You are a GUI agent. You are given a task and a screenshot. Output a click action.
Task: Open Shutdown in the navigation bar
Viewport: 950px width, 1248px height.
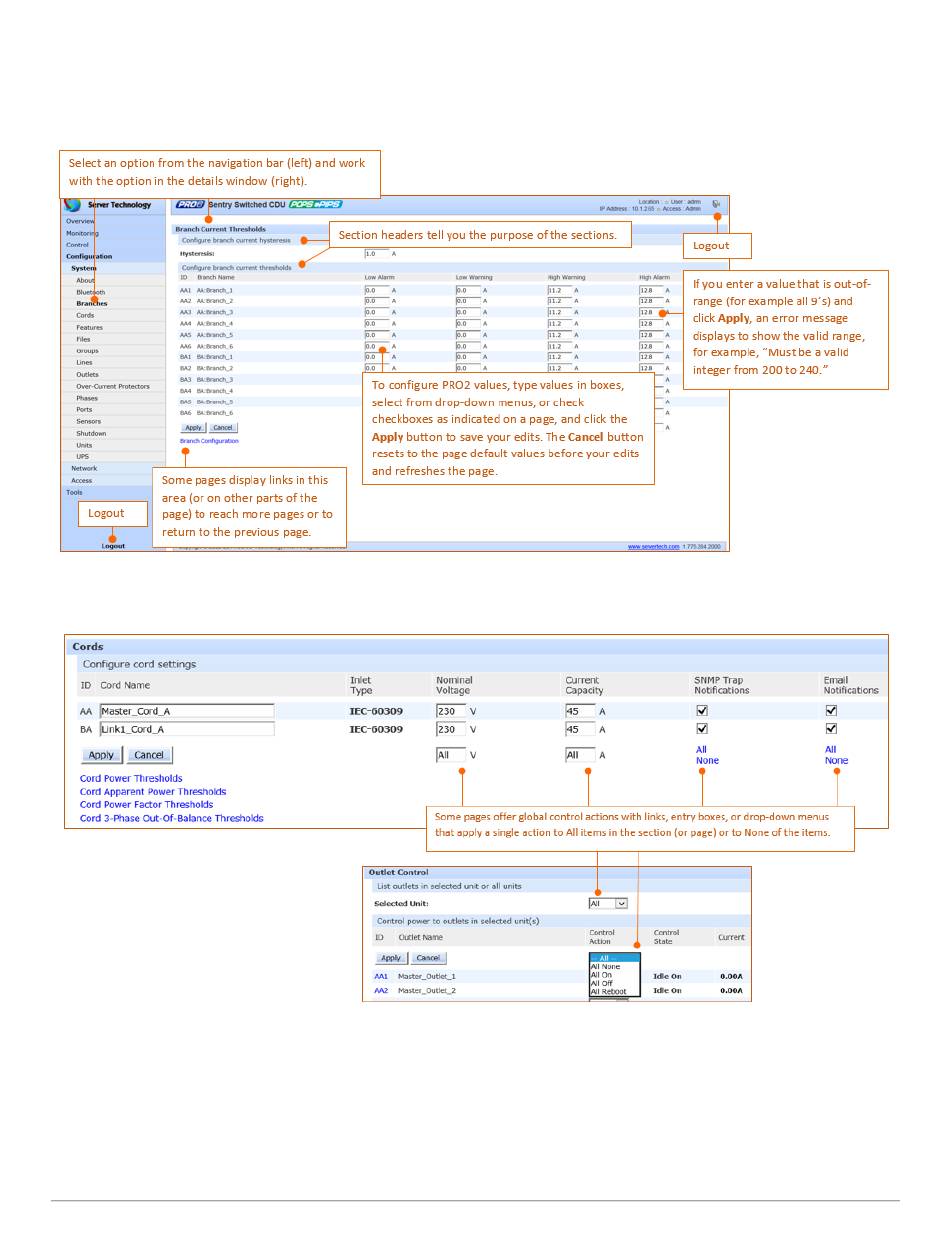[x=91, y=433]
